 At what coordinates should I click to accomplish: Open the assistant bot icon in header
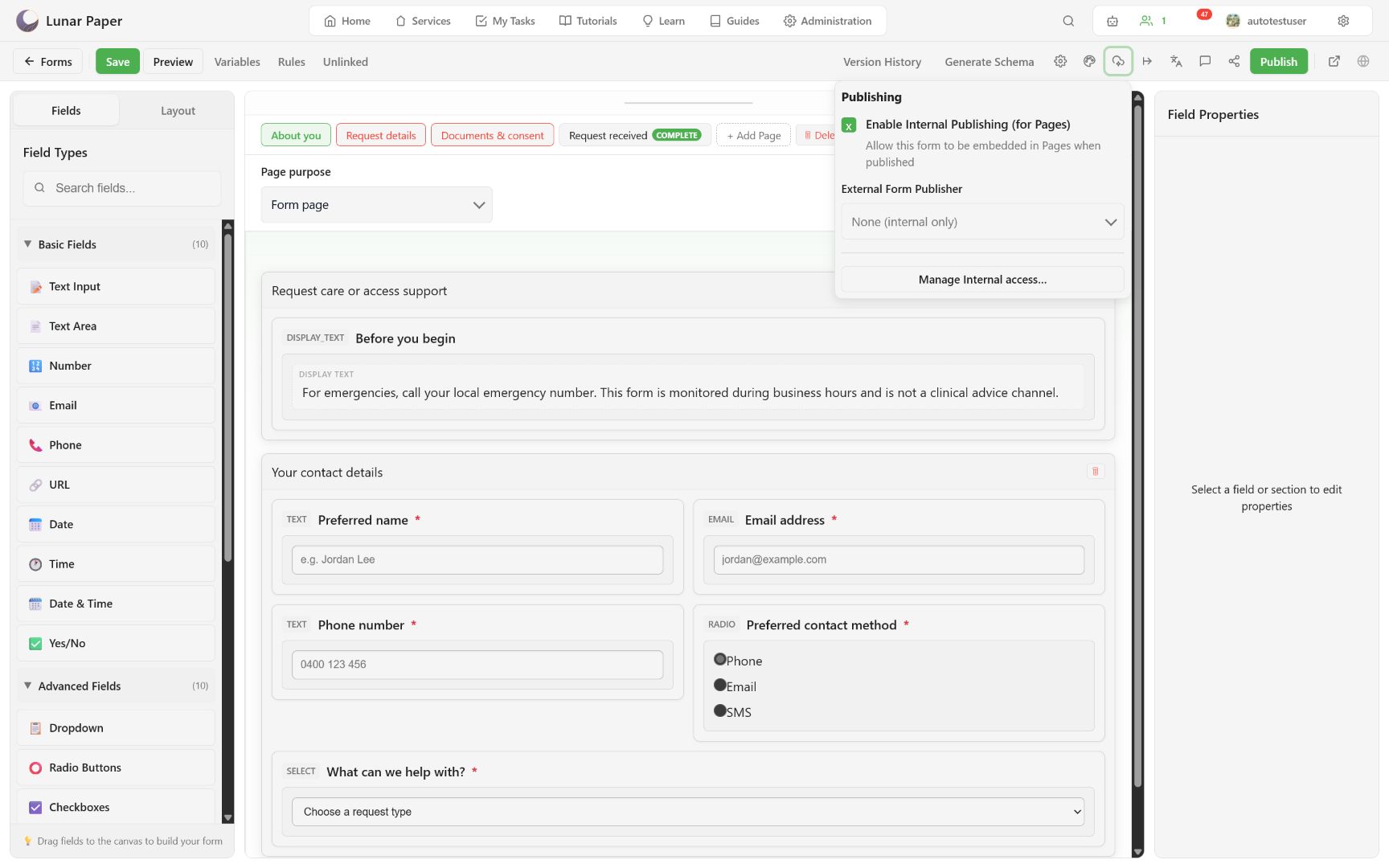pos(1112,21)
